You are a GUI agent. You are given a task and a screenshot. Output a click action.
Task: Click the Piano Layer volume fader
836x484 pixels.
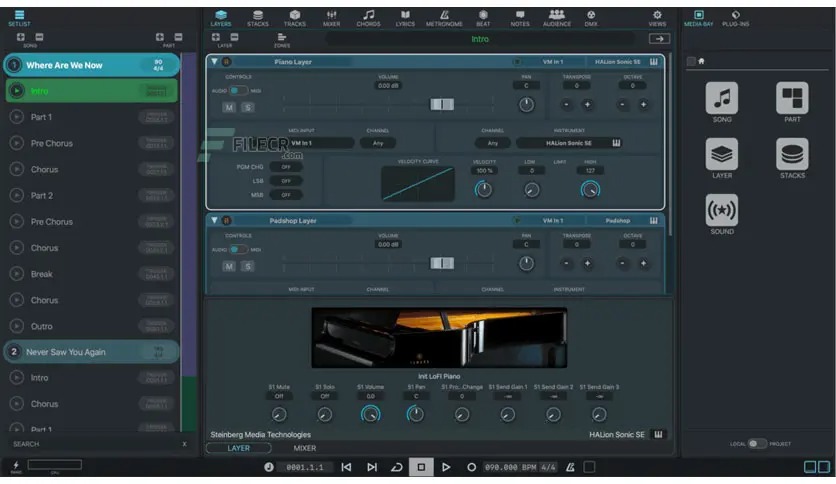tap(441, 105)
